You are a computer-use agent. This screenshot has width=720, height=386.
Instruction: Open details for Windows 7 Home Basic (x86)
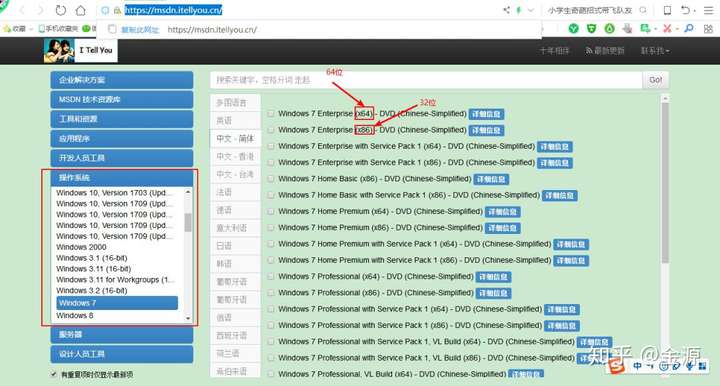(491, 179)
